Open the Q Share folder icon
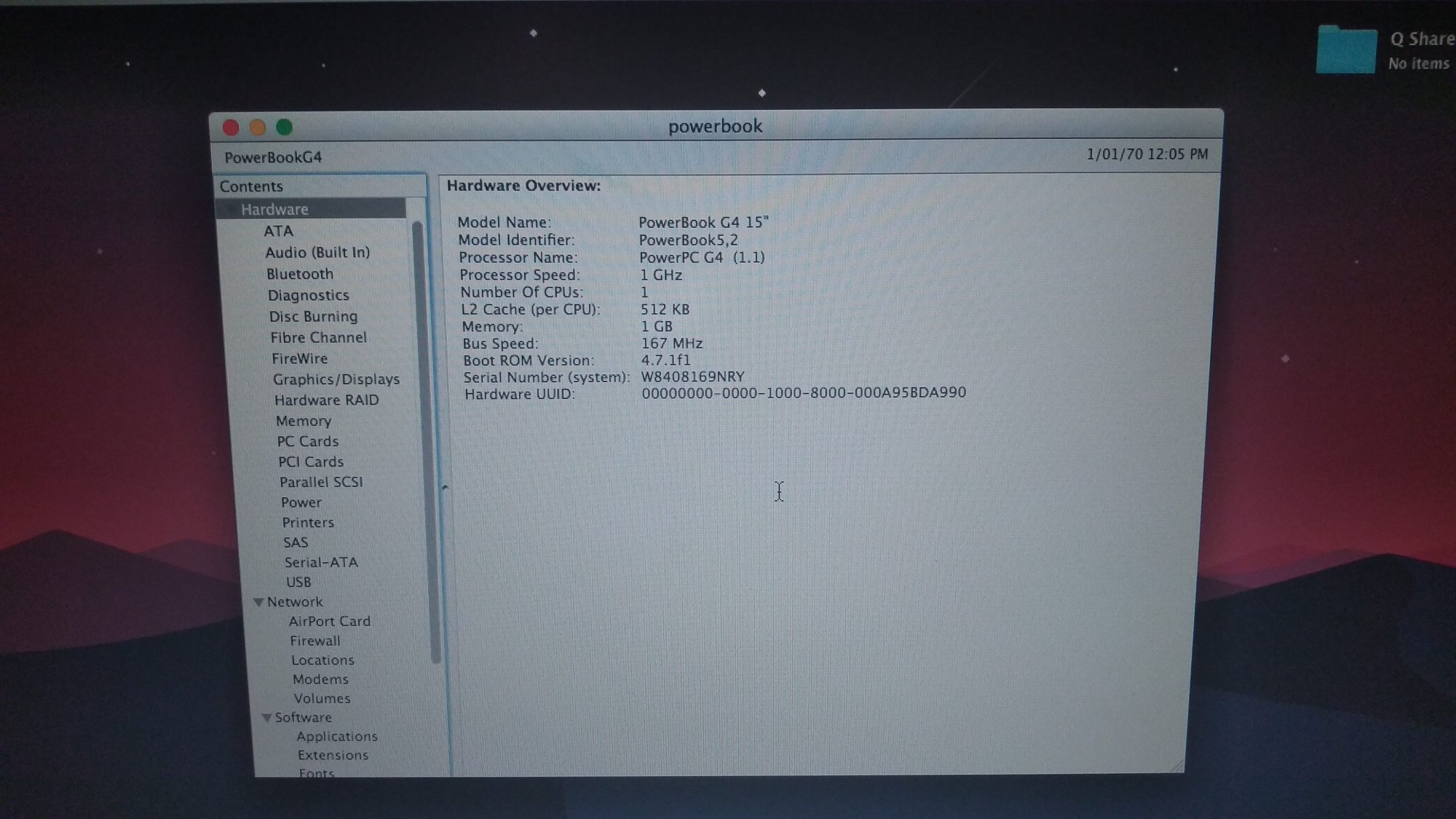1456x819 pixels. click(x=1345, y=50)
